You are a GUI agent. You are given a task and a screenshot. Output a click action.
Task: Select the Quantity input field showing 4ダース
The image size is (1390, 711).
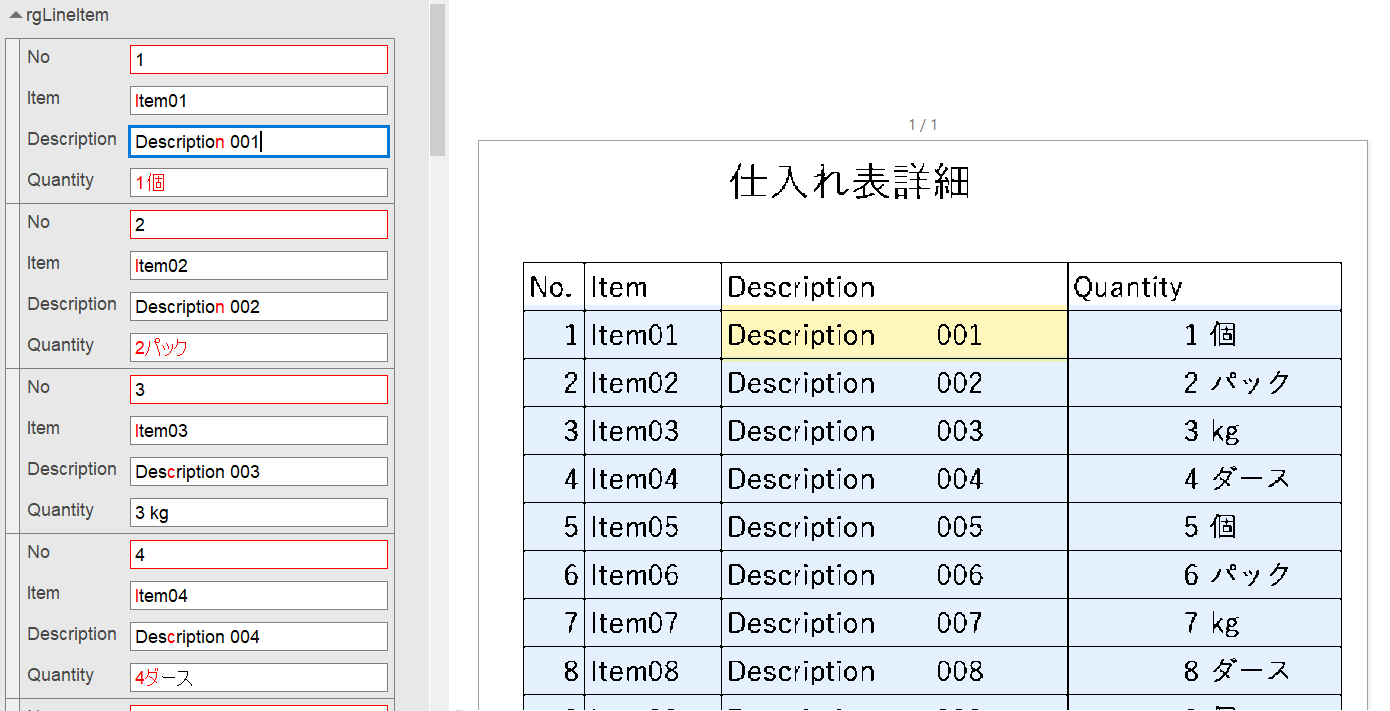pos(259,677)
